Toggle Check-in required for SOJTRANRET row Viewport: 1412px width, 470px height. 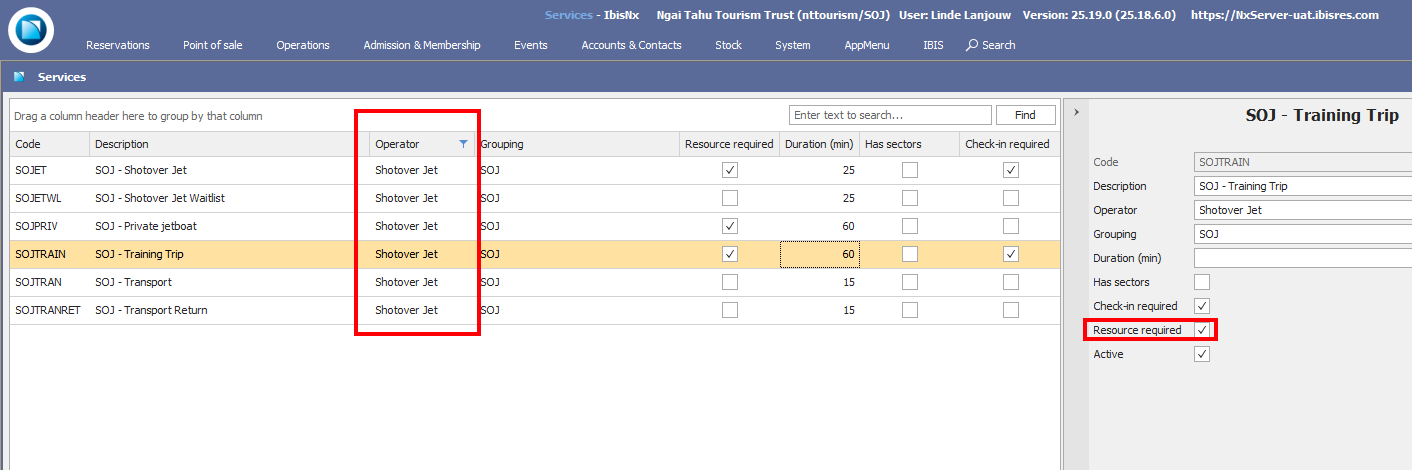[x=1011, y=310]
